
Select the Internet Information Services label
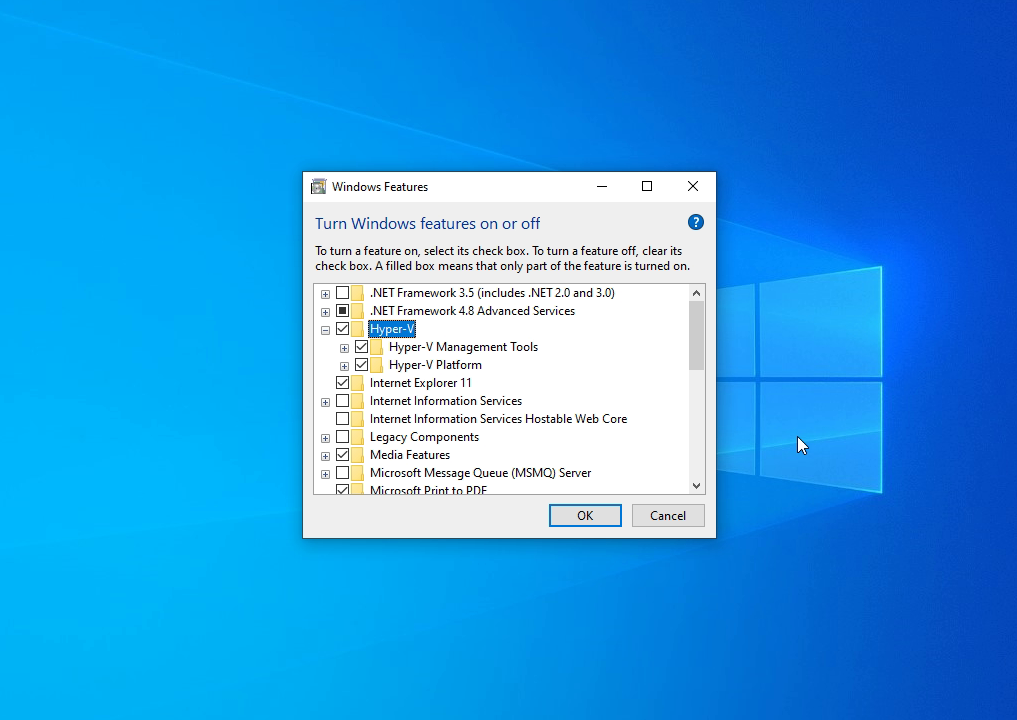[446, 401]
